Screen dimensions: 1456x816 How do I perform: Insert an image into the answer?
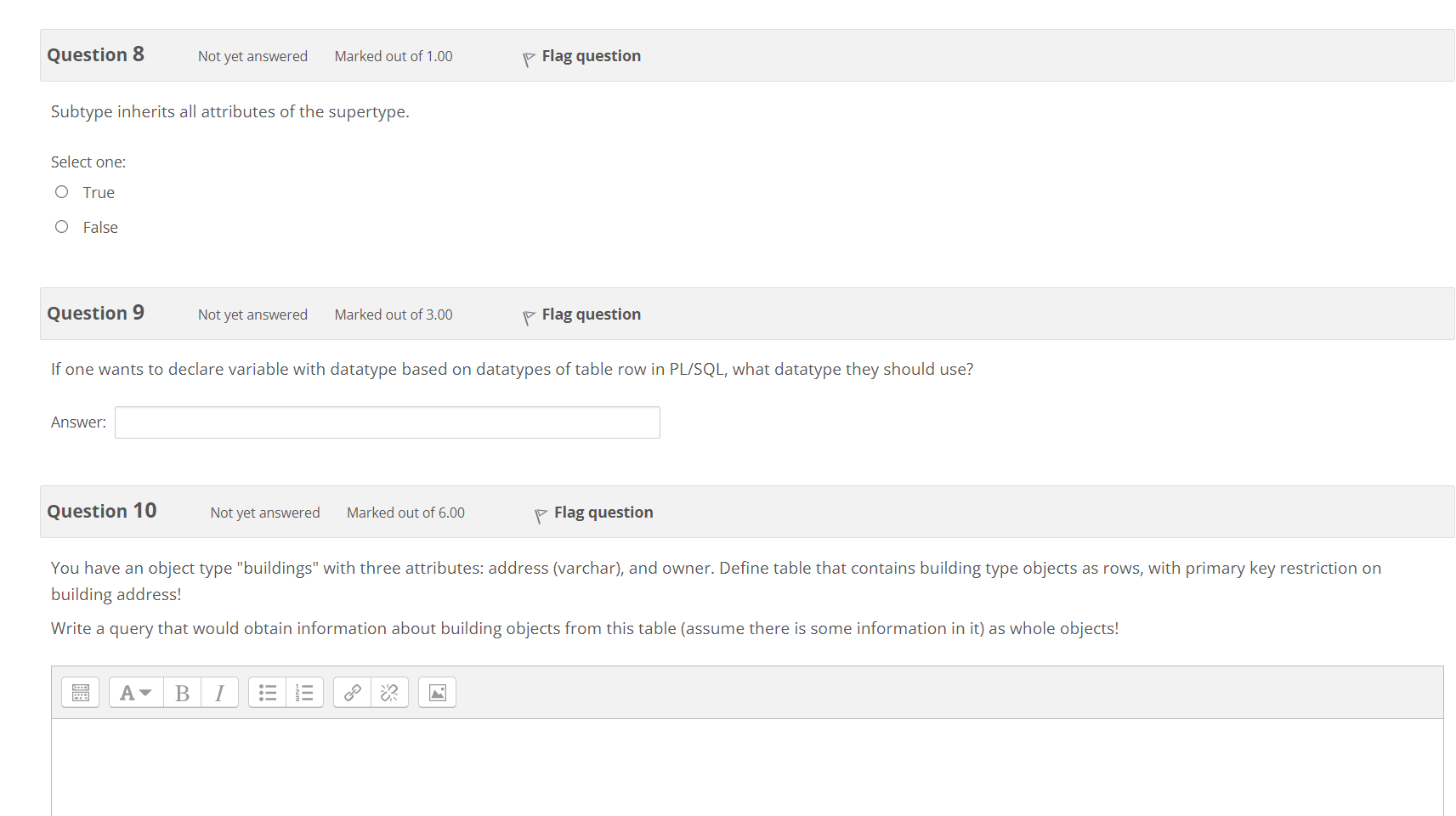(438, 693)
